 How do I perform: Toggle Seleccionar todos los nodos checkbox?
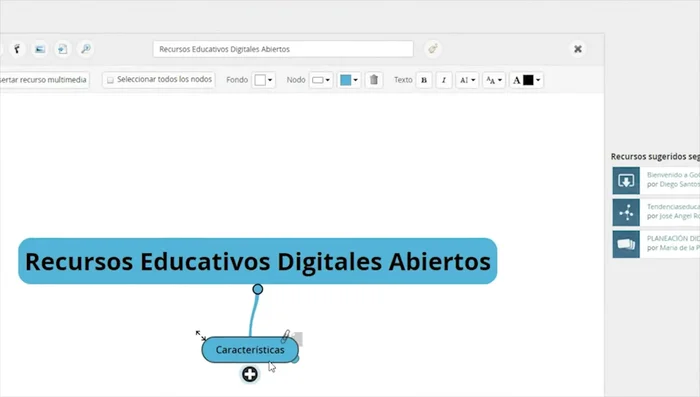pos(110,80)
